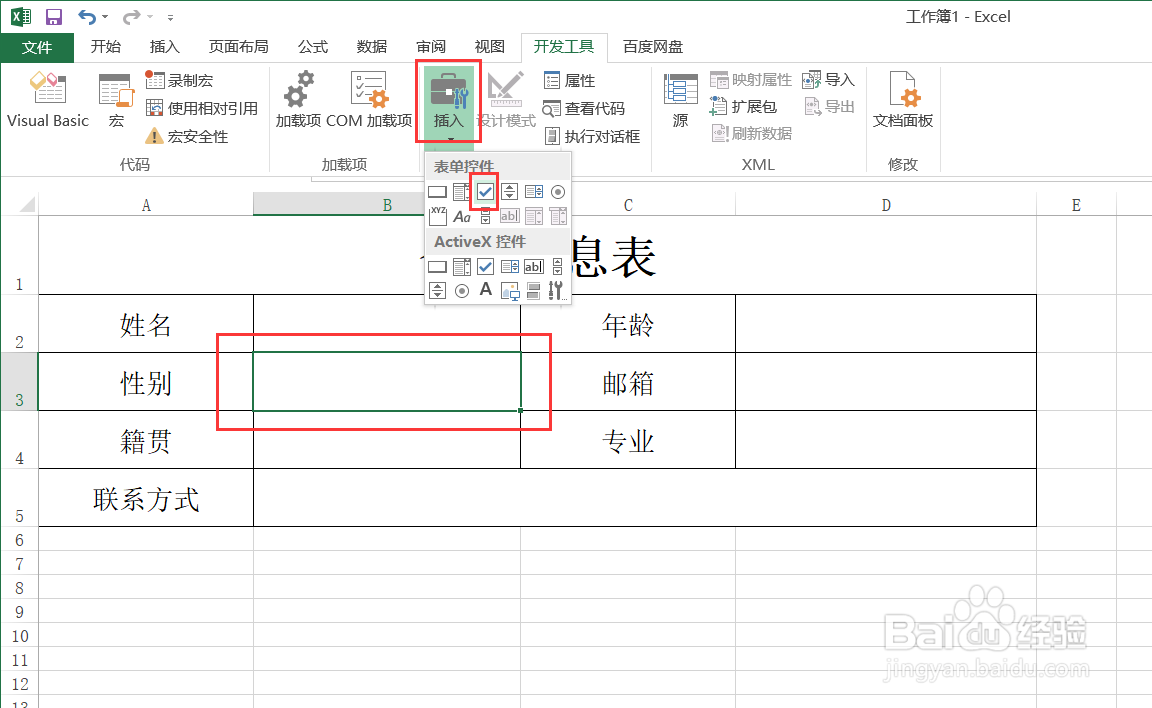Image resolution: width=1152 pixels, height=708 pixels.
Task: Insert form control spin button
Action: [509, 192]
